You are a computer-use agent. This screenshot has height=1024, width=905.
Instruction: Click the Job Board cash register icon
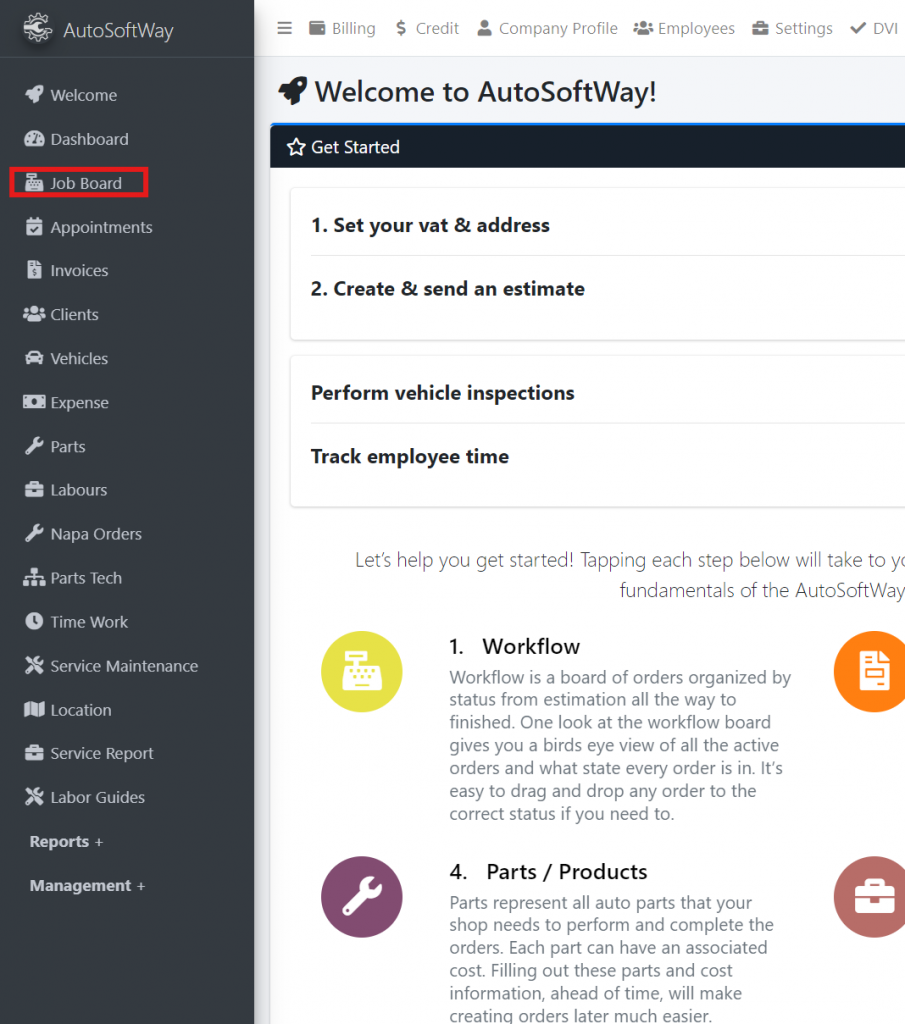pyautogui.click(x=34, y=183)
